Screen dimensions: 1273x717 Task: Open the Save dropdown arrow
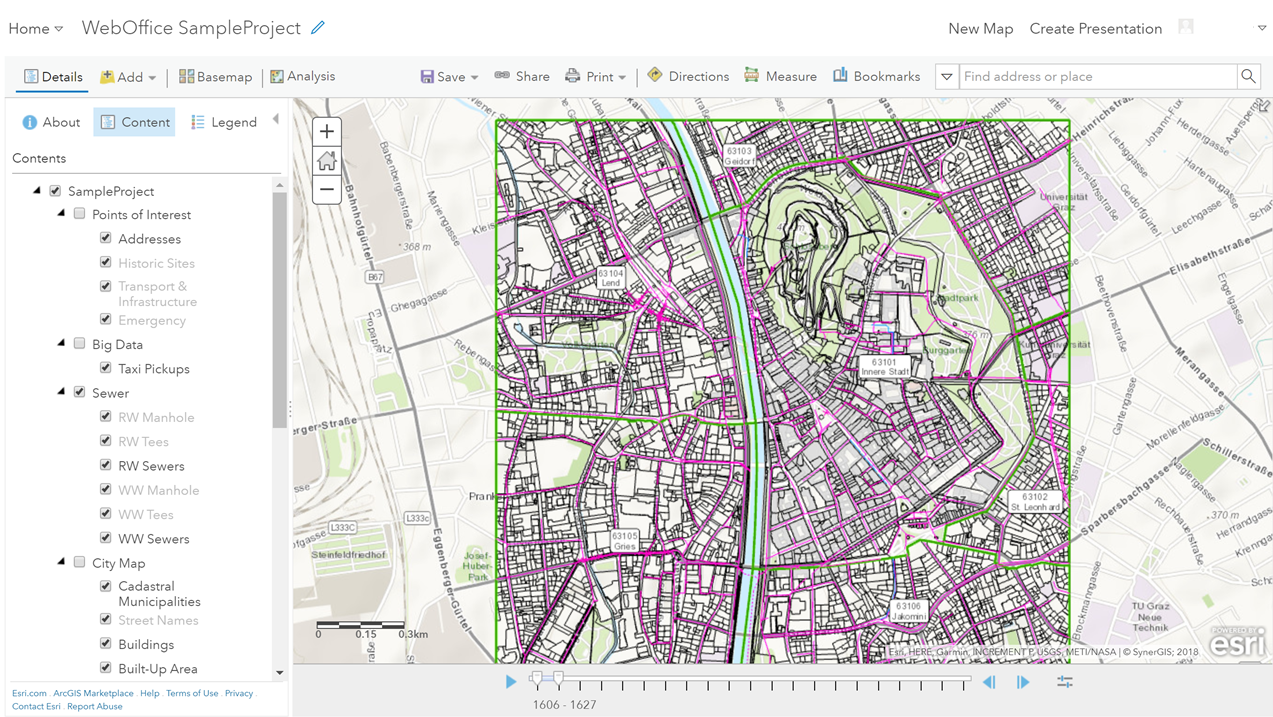click(472, 76)
